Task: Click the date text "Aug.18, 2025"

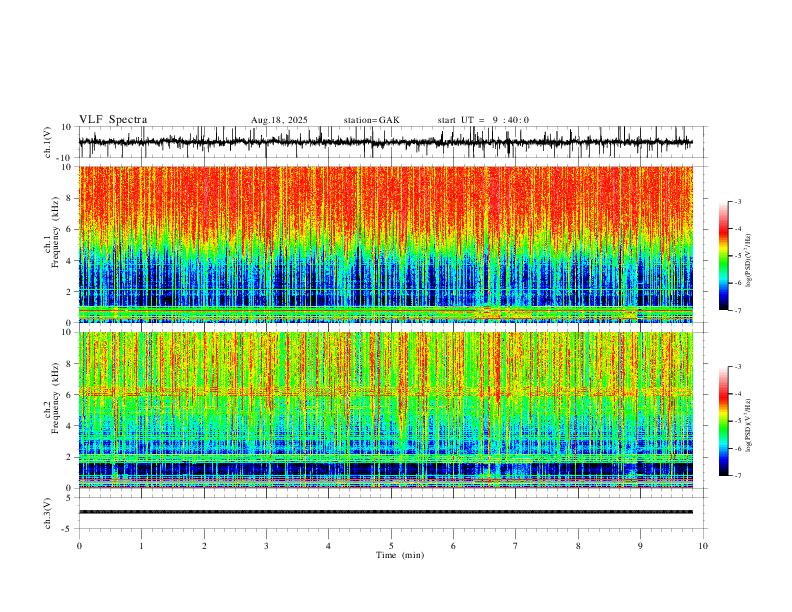Action: [x=279, y=120]
